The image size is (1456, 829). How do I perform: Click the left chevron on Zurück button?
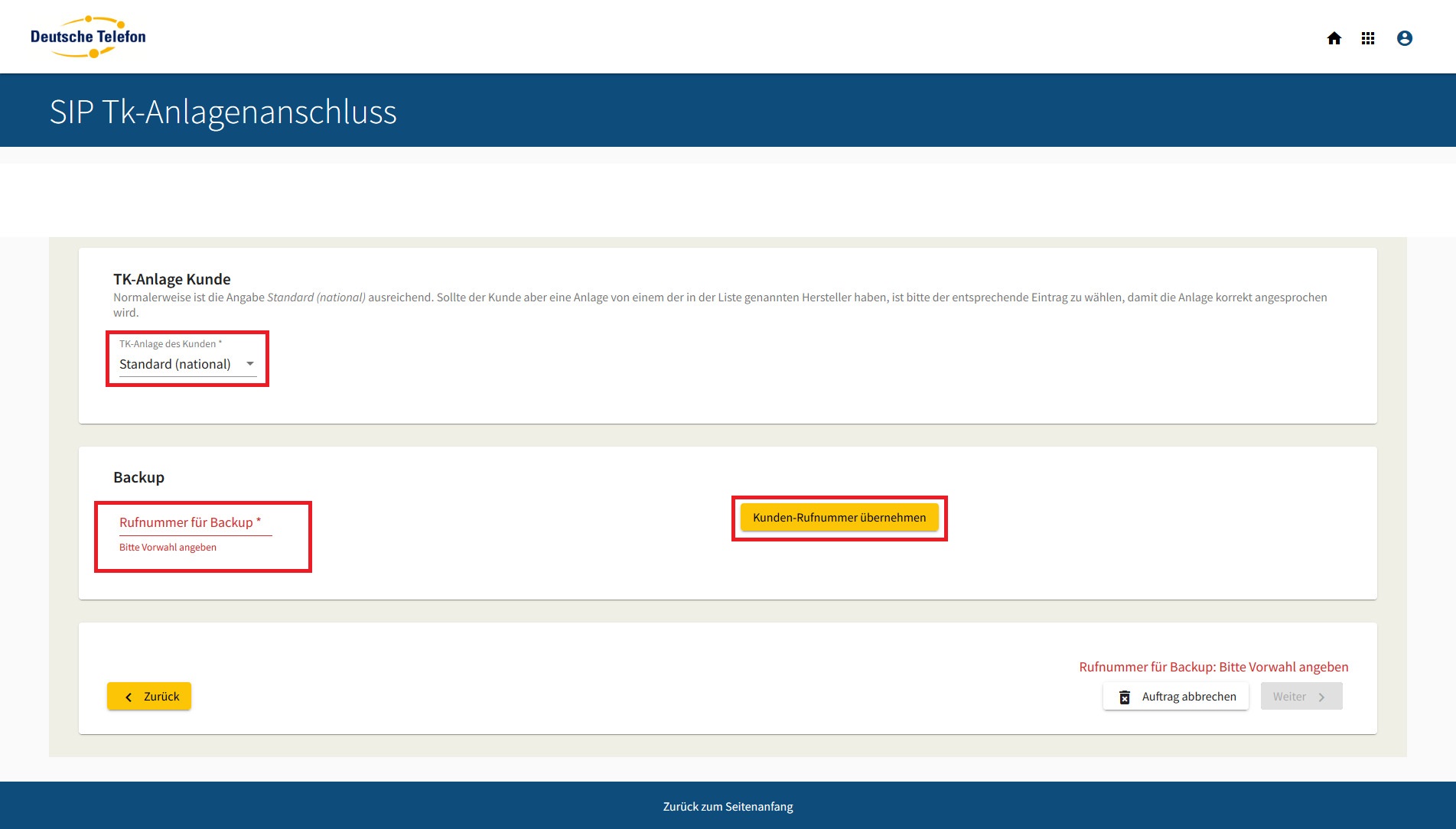click(x=129, y=697)
